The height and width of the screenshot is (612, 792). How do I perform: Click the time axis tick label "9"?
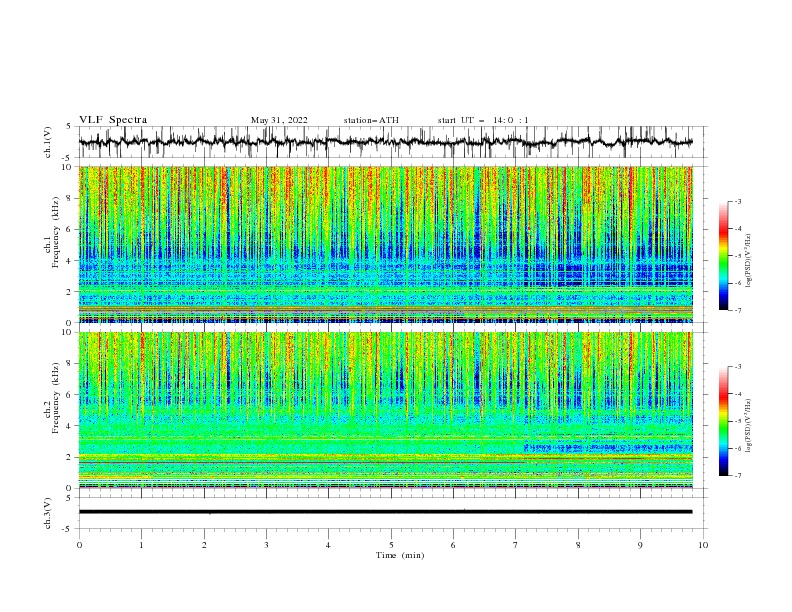coord(640,545)
